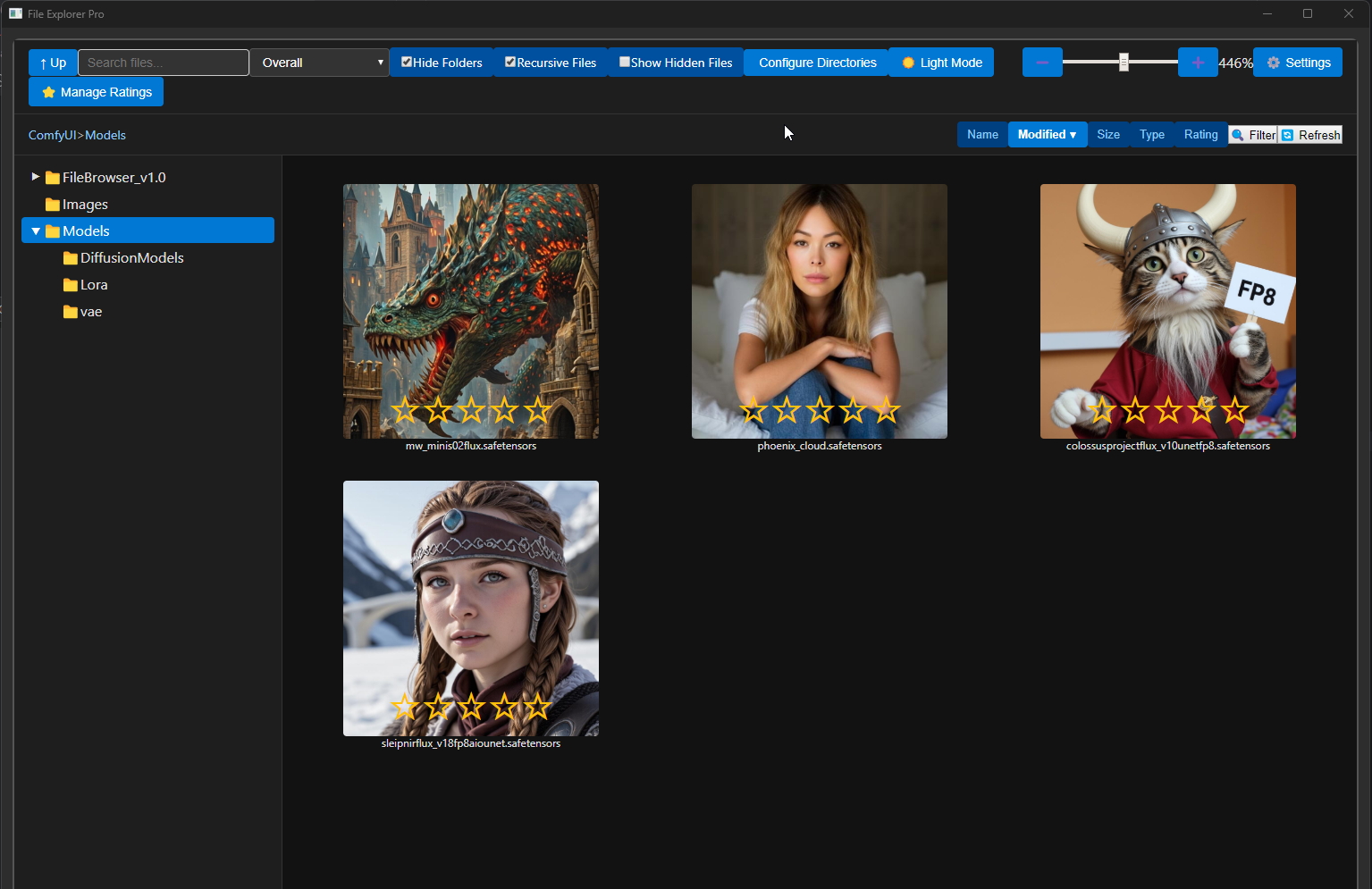Click the zoom in plus button

[1197, 63]
